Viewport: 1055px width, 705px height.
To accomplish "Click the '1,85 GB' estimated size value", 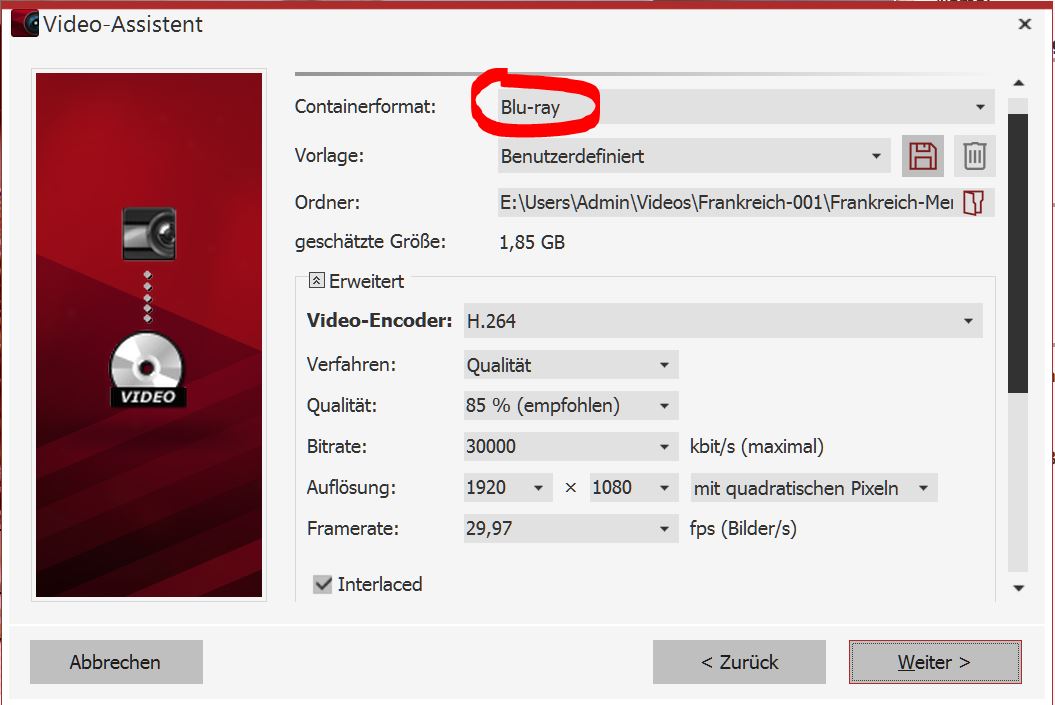I will 532,242.
